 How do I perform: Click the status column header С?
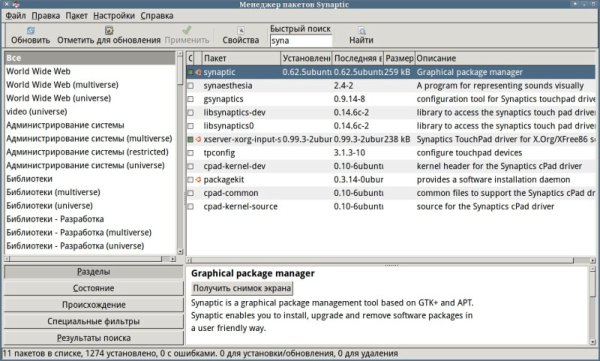click(191, 58)
